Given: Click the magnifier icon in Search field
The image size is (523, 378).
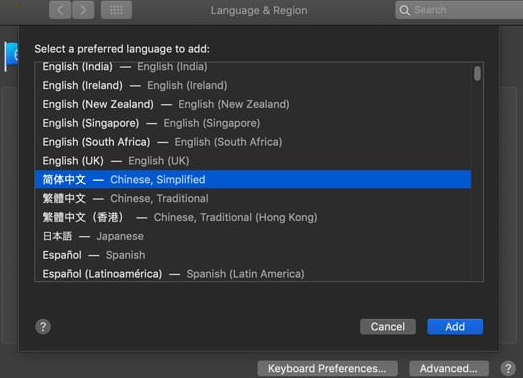Looking at the screenshot, I should [x=405, y=10].
